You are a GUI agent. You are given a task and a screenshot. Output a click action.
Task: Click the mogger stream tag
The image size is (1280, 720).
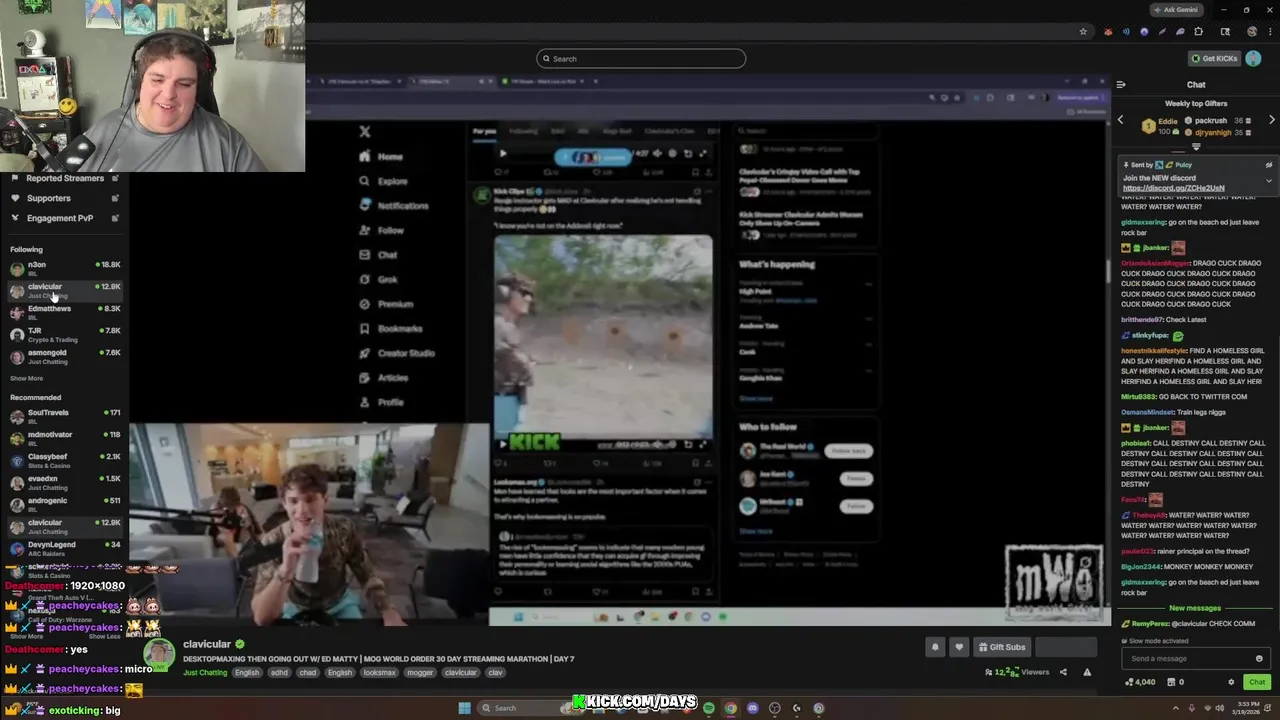point(420,672)
